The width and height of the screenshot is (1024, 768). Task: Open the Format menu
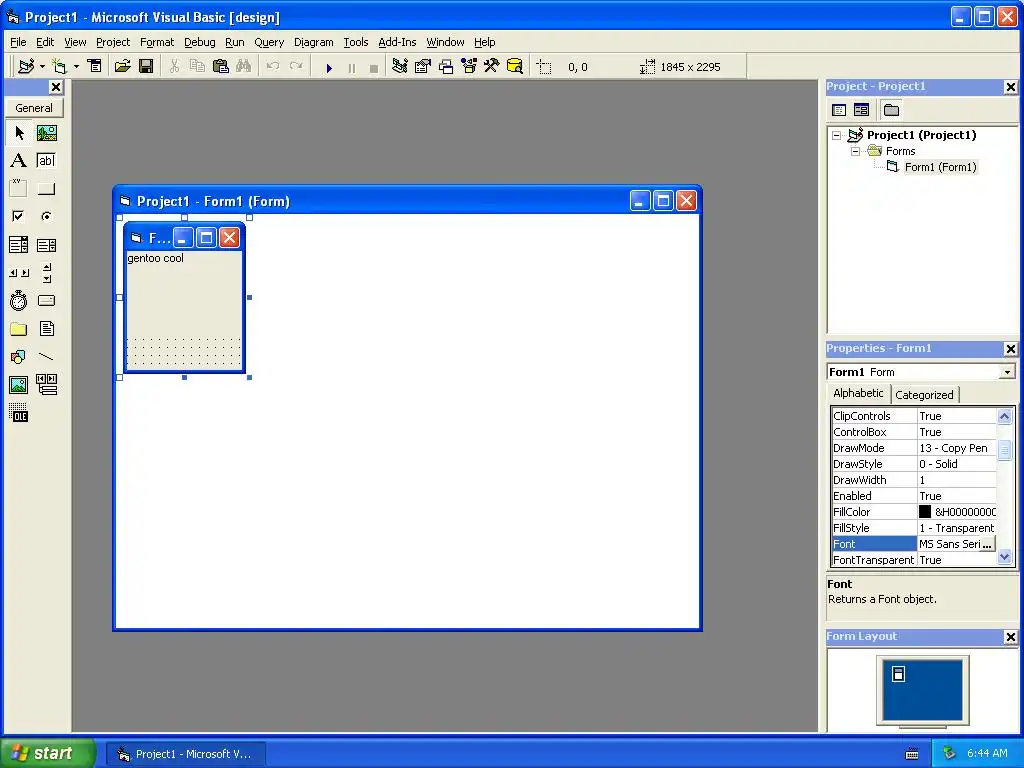pos(157,42)
